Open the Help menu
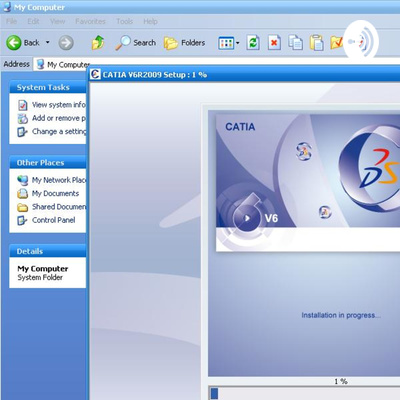The height and width of the screenshot is (400, 400). (150, 21)
